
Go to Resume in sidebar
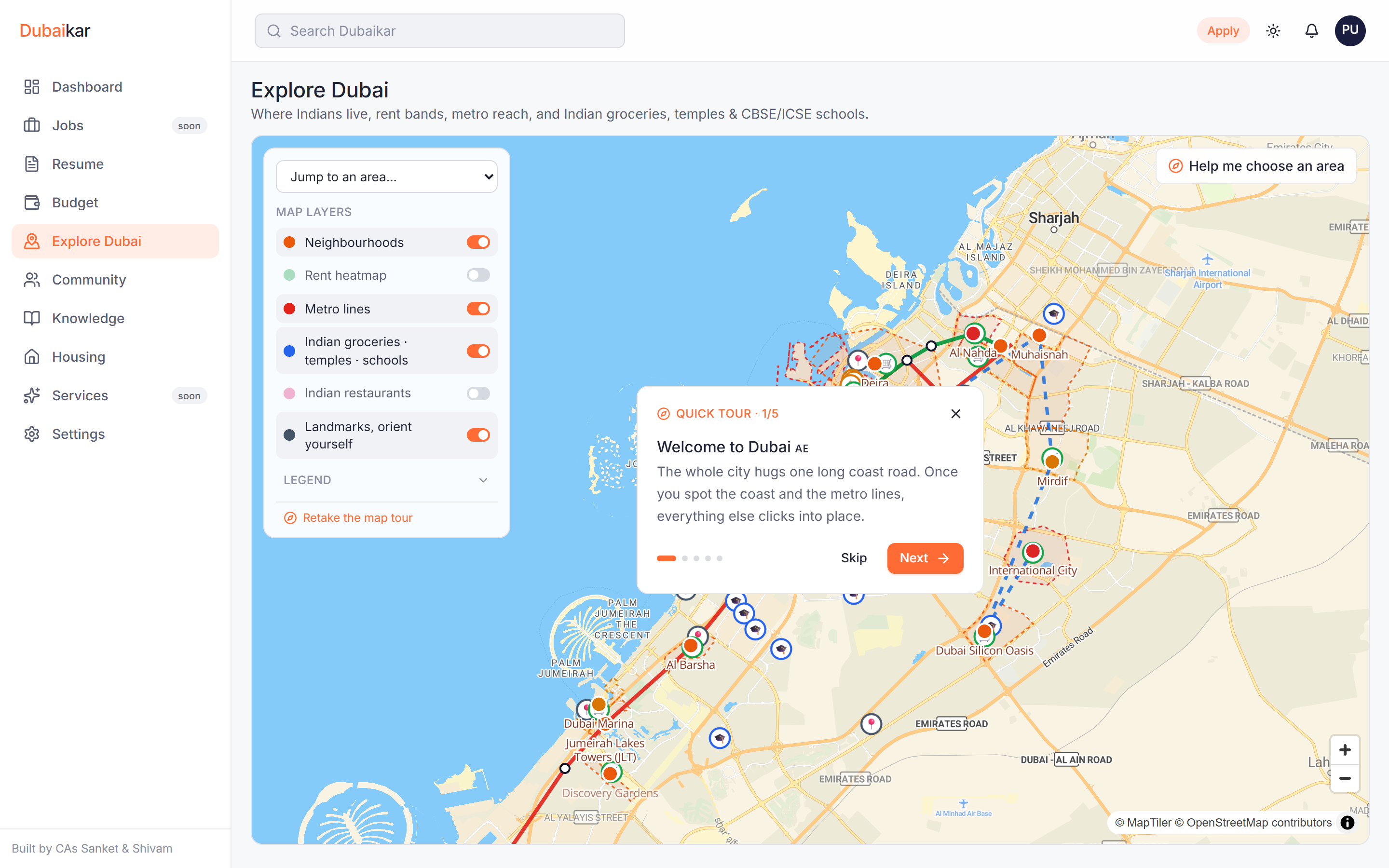tap(115, 163)
